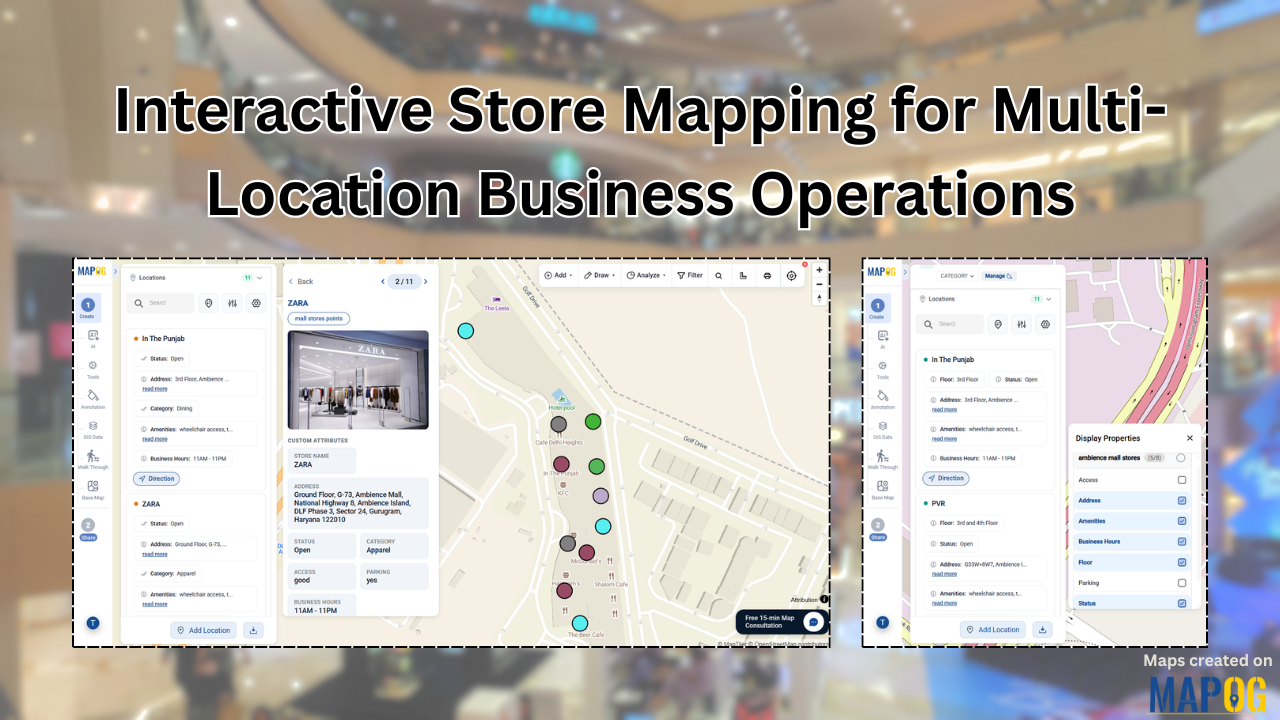Open Tools icon in left screenshot sidebar
The image size is (1280, 720).
pyautogui.click(x=93, y=368)
